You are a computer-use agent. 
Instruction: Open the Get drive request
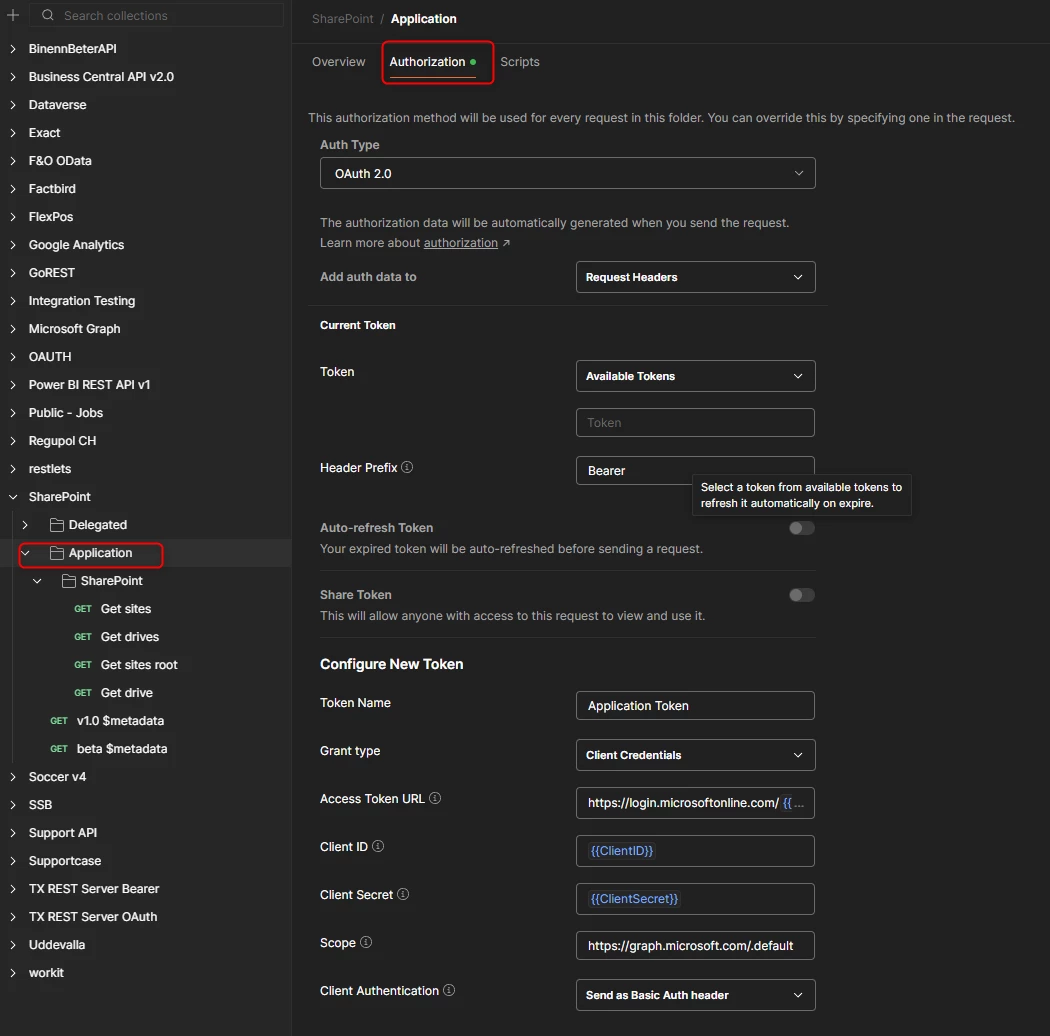pyautogui.click(x=127, y=692)
